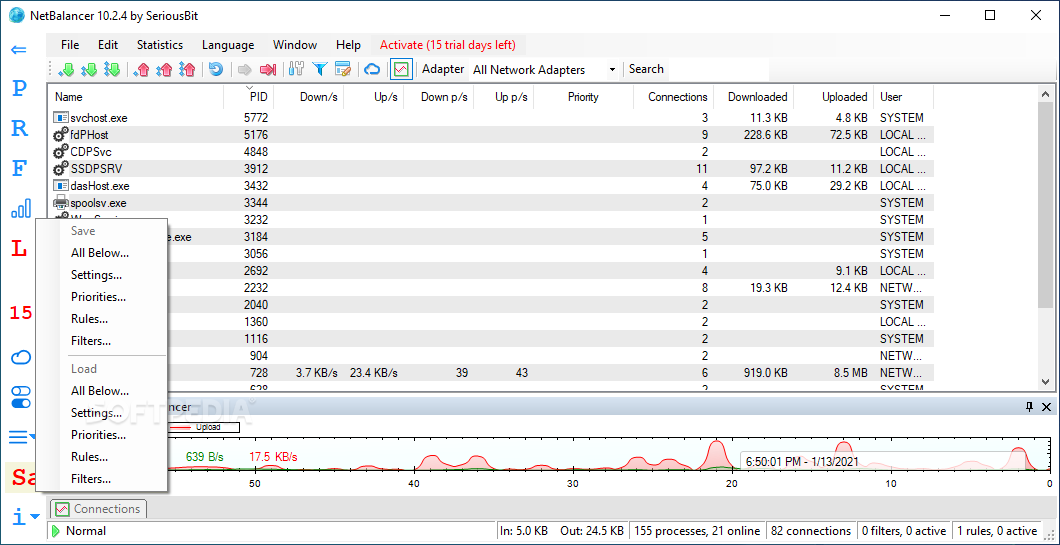Open the bar chart statistics sidebar icon
Screen dimensions: 1060x545
point(21,208)
